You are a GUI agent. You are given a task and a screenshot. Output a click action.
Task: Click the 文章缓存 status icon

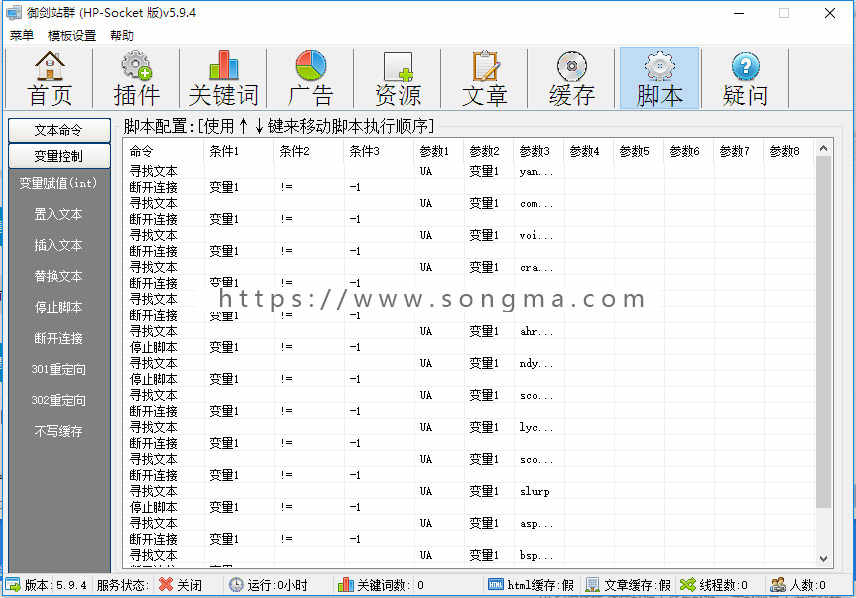tap(592, 585)
